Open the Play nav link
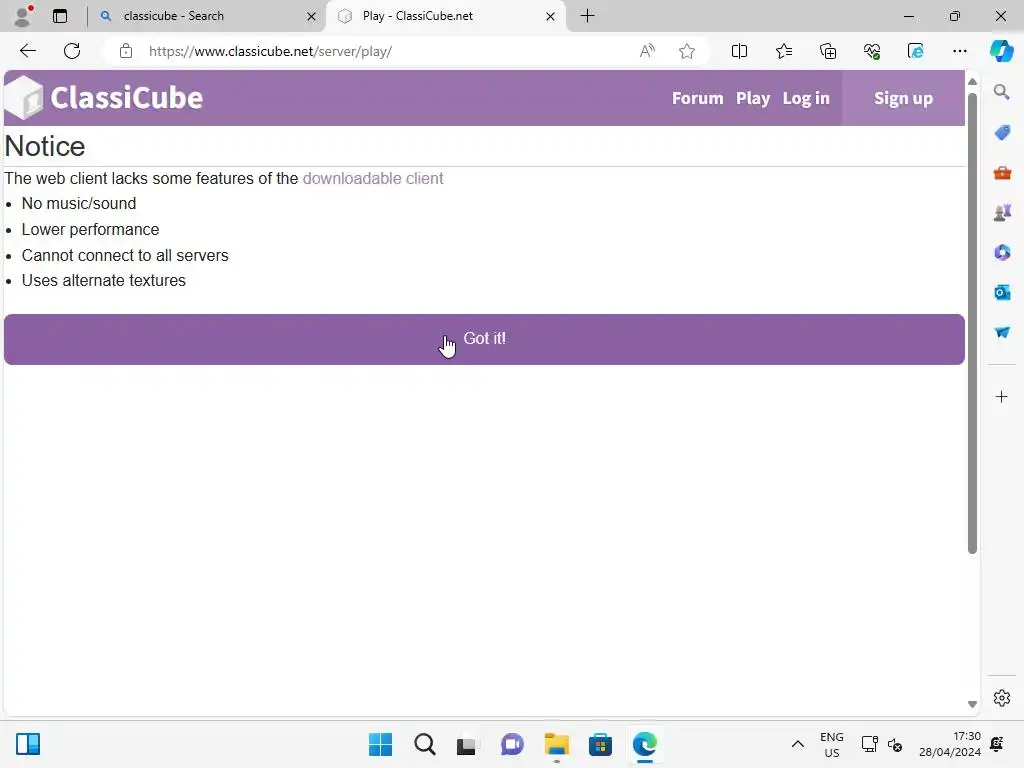Image resolution: width=1024 pixels, height=768 pixels. 753,98
